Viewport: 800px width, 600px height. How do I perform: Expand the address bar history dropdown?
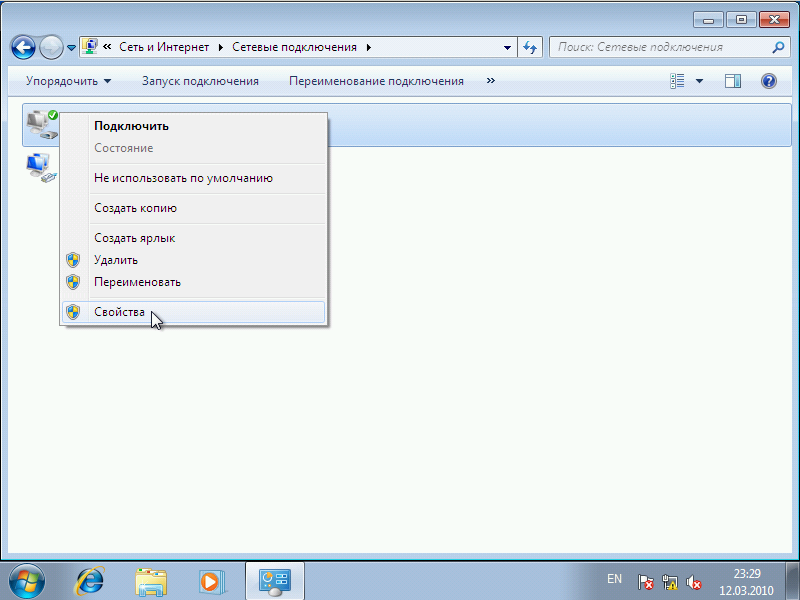click(508, 47)
